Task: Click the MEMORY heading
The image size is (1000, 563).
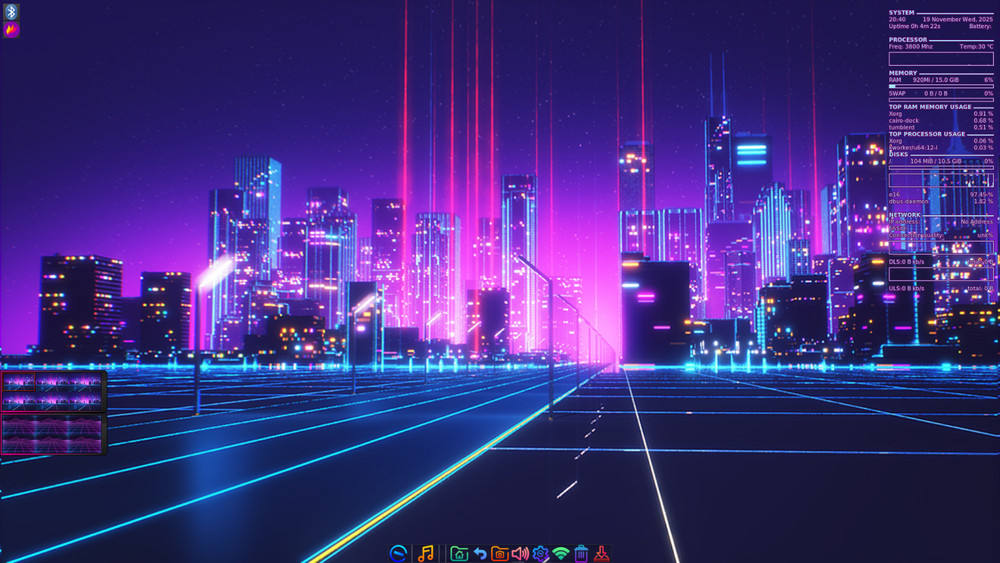Action: pos(903,73)
